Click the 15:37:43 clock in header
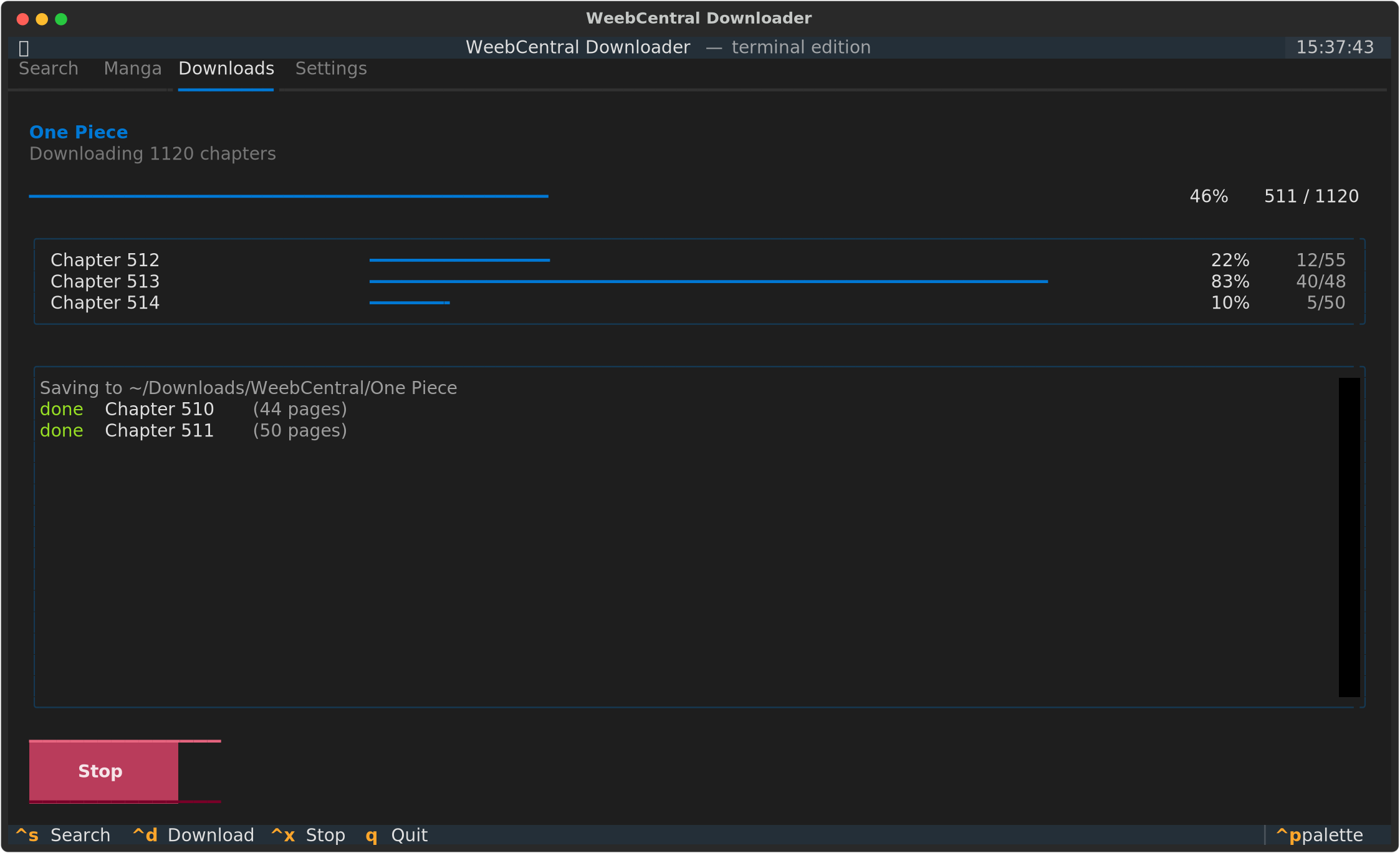 click(1335, 47)
